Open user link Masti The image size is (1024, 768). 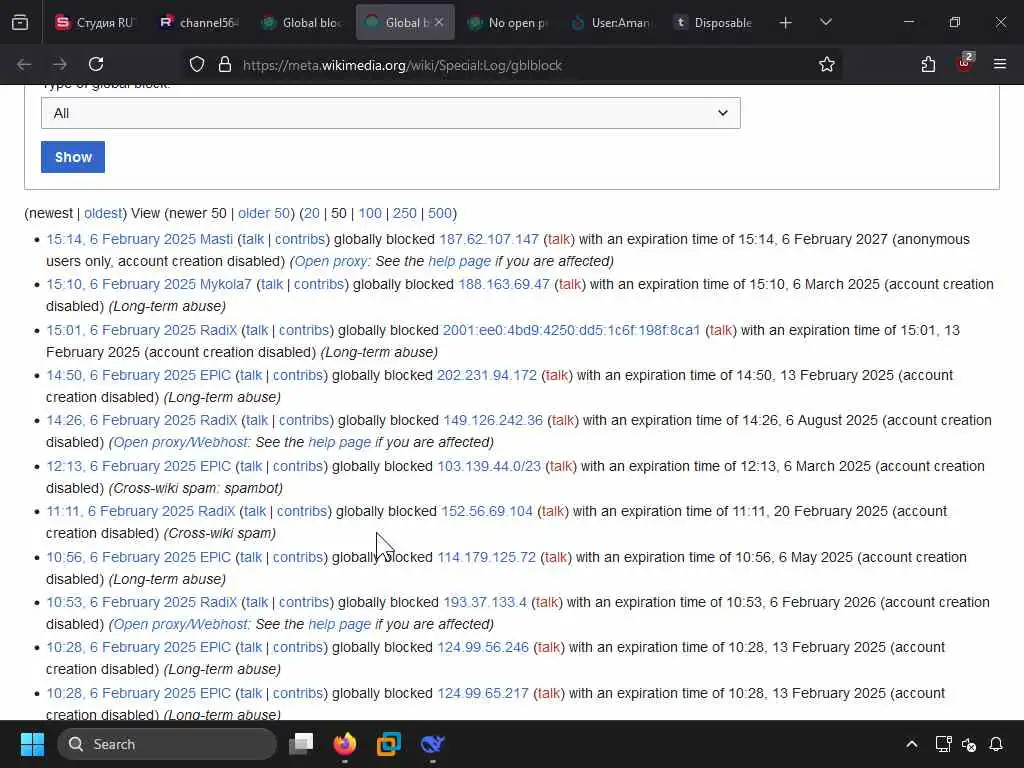[216, 240]
